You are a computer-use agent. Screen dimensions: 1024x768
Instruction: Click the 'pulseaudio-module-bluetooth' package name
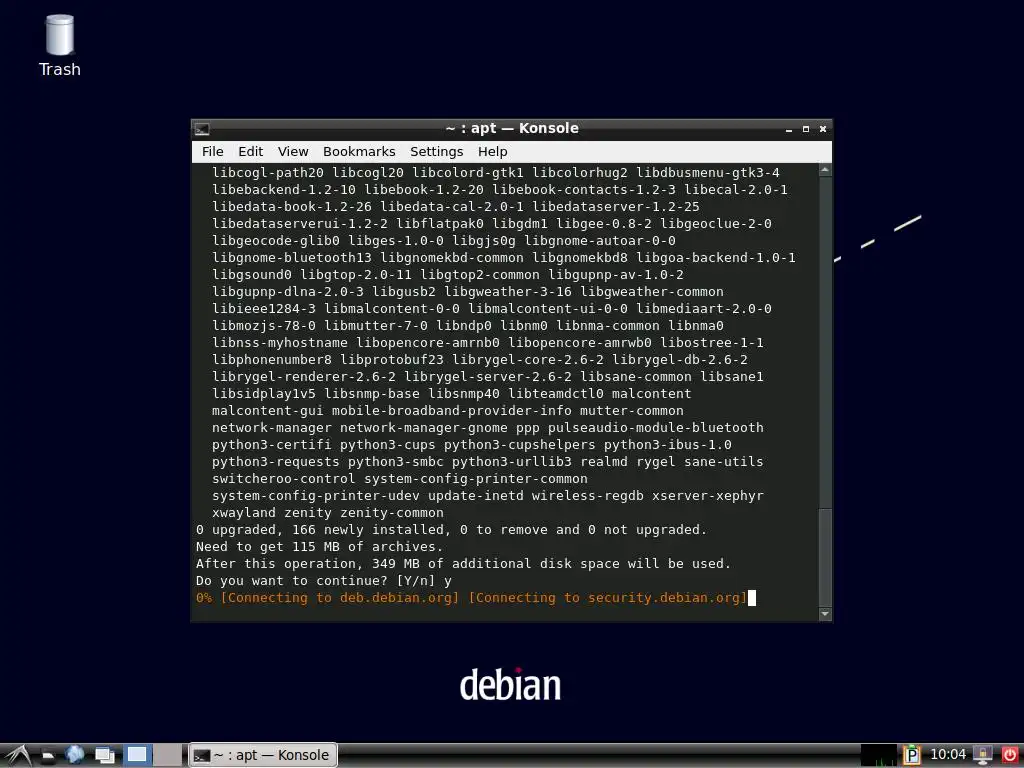(x=656, y=428)
